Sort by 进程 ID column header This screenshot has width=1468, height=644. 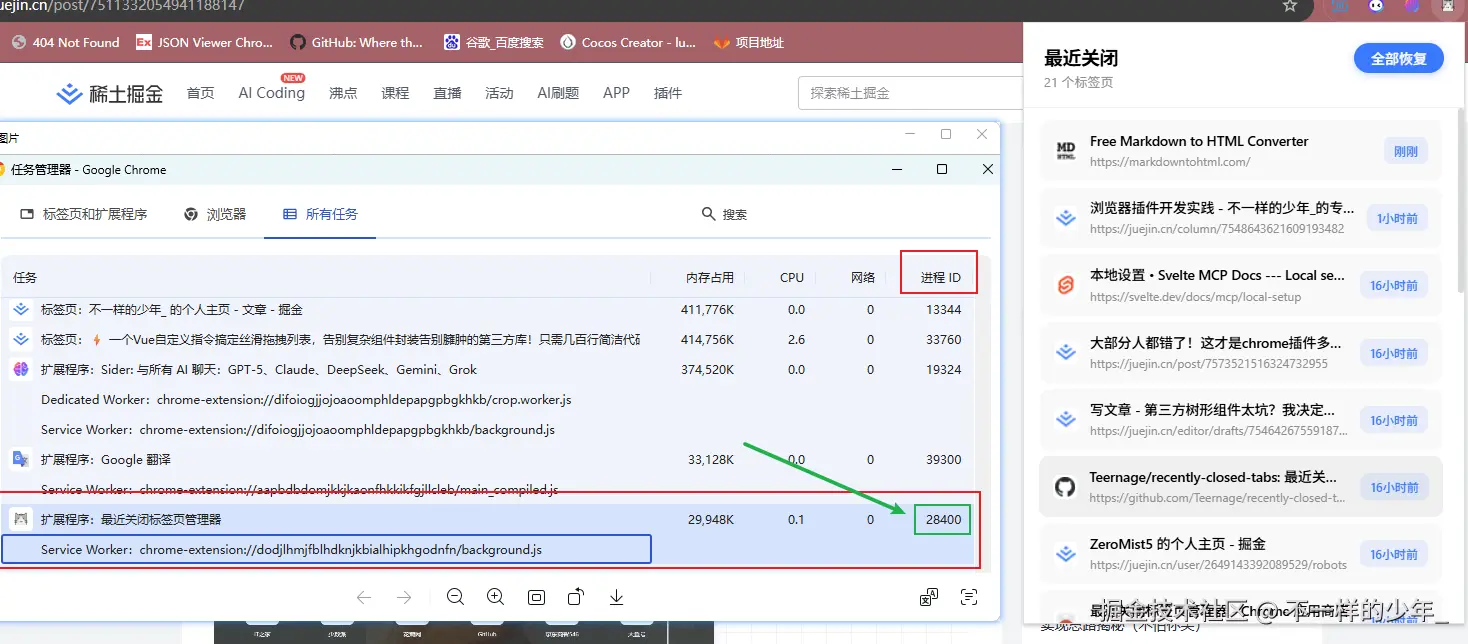pyautogui.click(x=940, y=277)
